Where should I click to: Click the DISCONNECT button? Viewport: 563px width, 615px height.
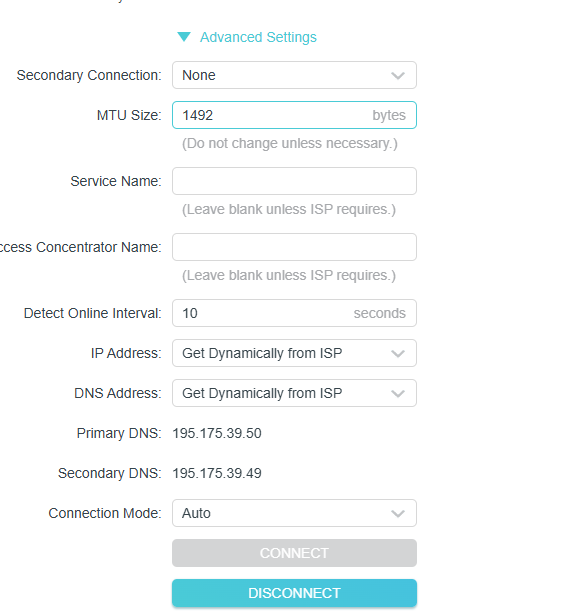(x=294, y=593)
